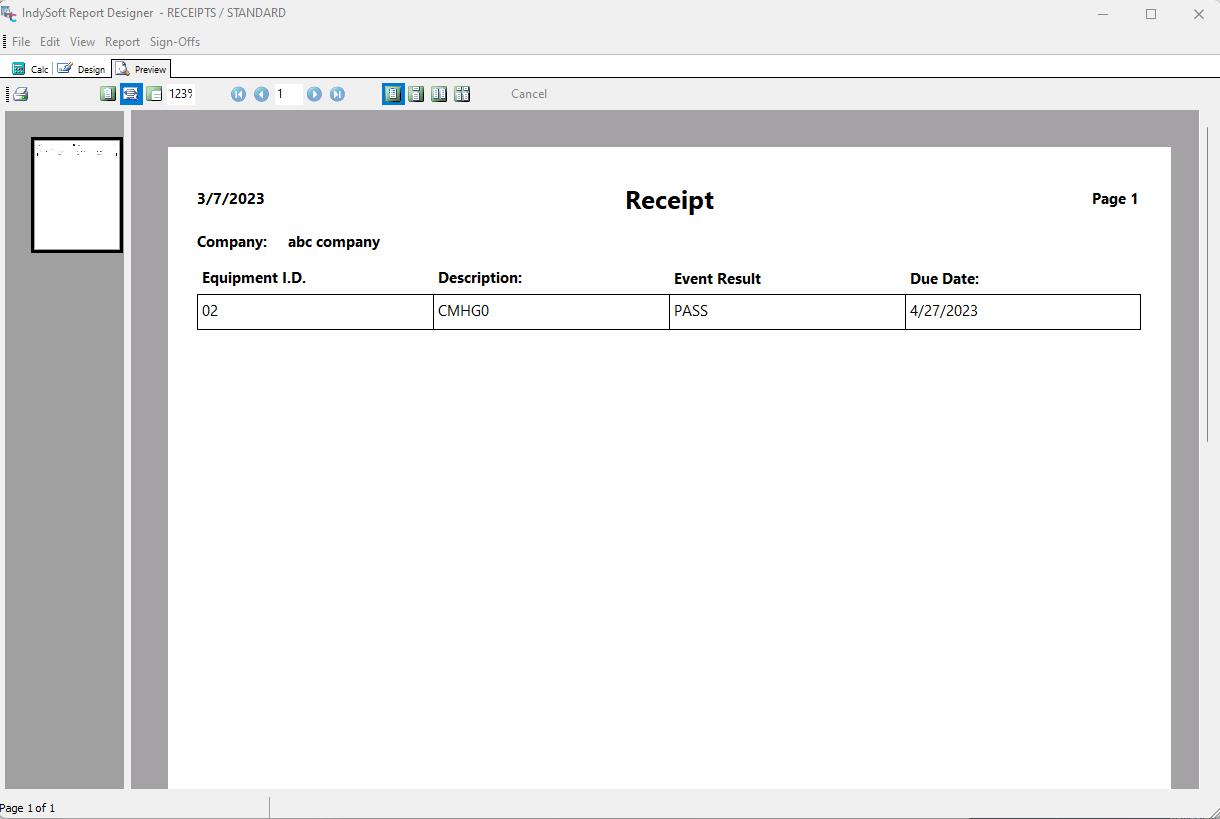Switch to two-up continuous page view
This screenshot has width=1220, height=819.
[x=462, y=94]
